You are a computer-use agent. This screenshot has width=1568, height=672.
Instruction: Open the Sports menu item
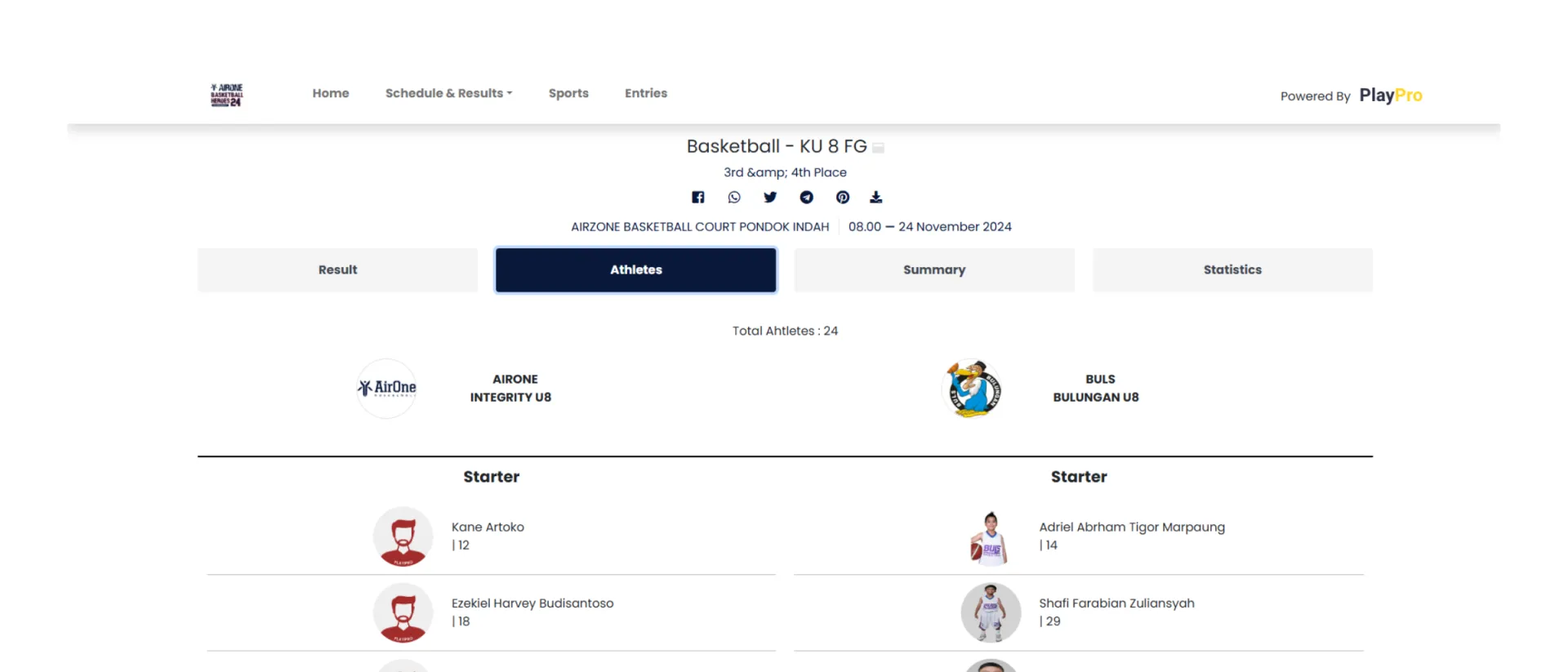tap(568, 93)
